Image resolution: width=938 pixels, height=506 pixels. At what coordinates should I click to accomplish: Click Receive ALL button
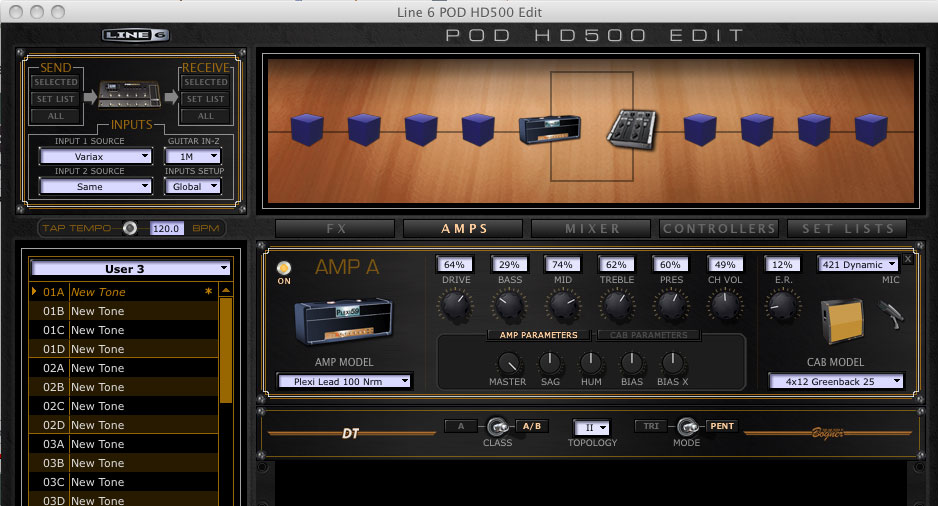[x=205, y=116]
